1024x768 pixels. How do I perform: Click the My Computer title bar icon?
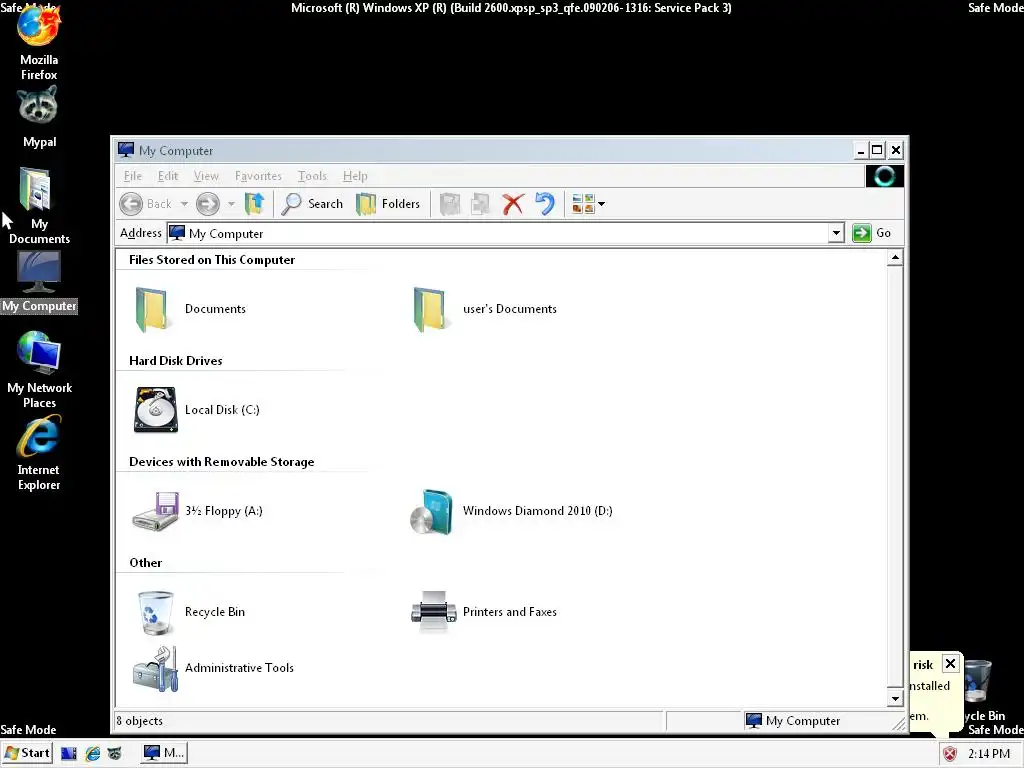pyautogui.click(x=126, y=150)
